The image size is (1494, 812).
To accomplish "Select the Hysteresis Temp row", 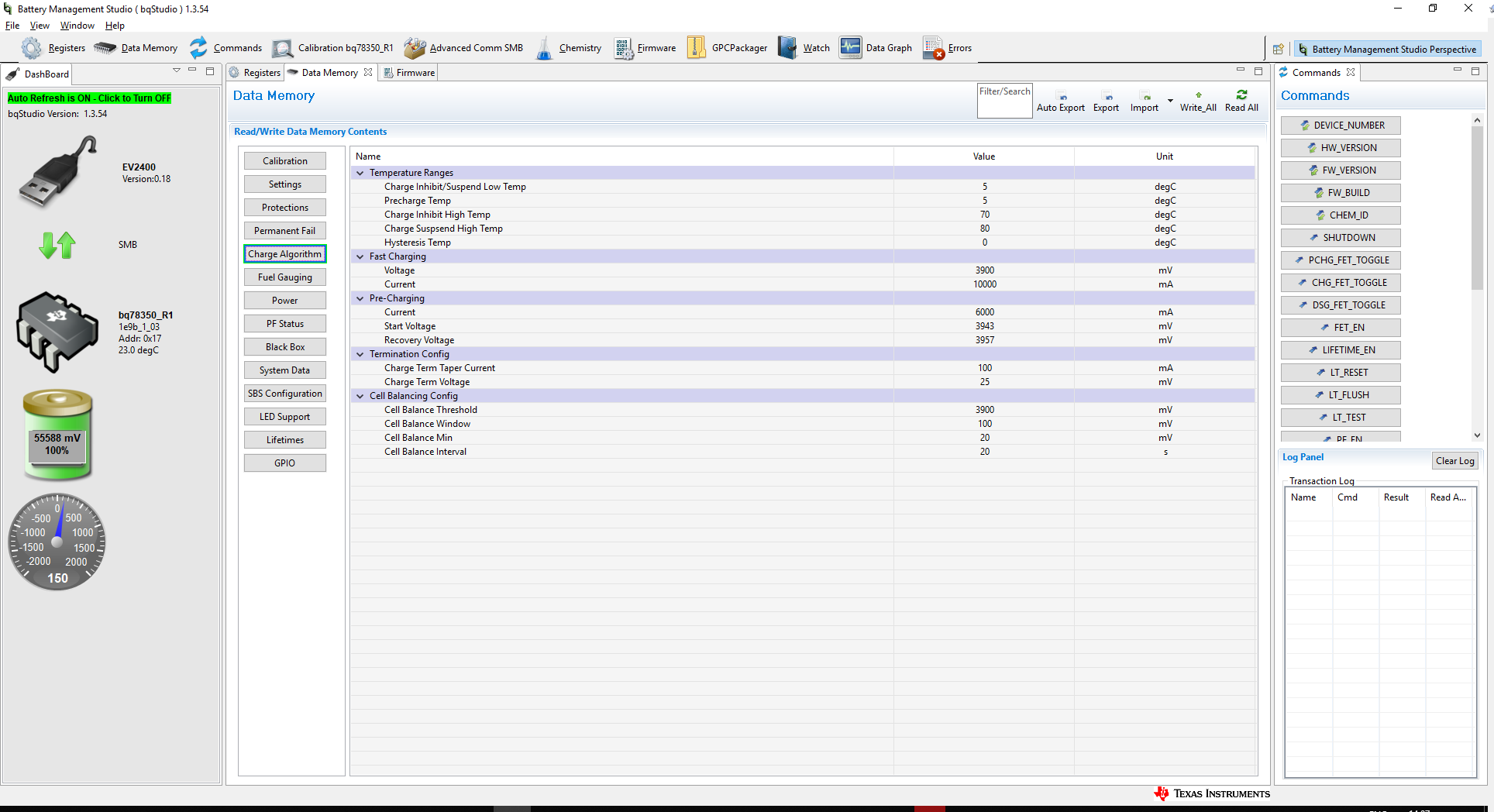I will 802,243.
